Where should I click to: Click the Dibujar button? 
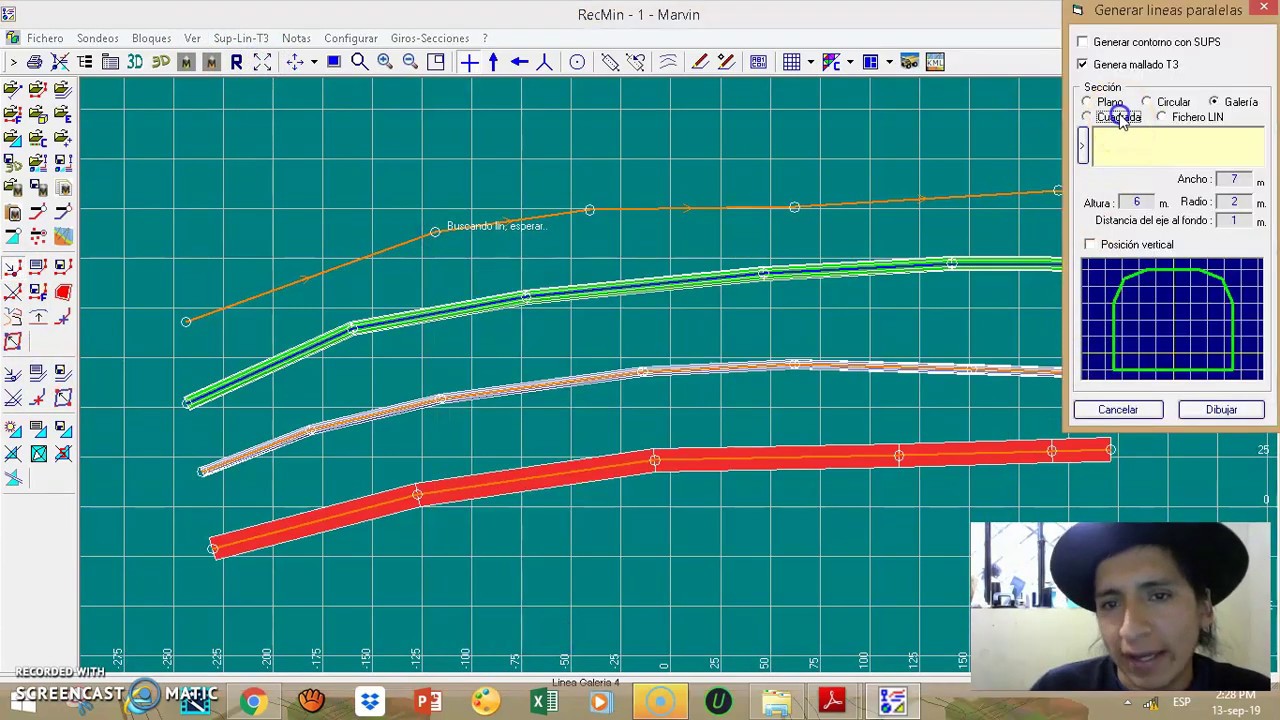coord(1221,409)
